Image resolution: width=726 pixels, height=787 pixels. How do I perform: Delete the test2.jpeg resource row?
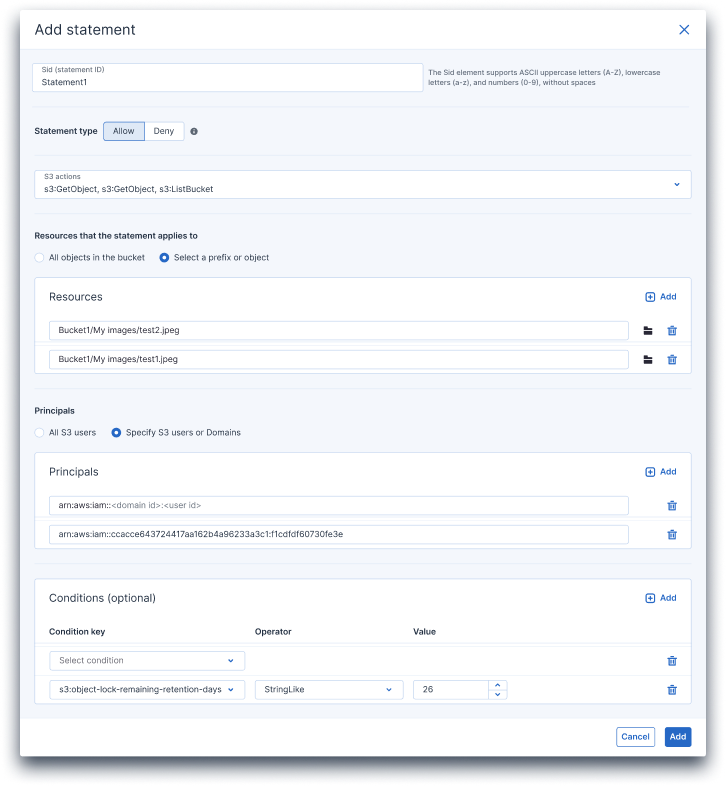click(x=672, y=331)
